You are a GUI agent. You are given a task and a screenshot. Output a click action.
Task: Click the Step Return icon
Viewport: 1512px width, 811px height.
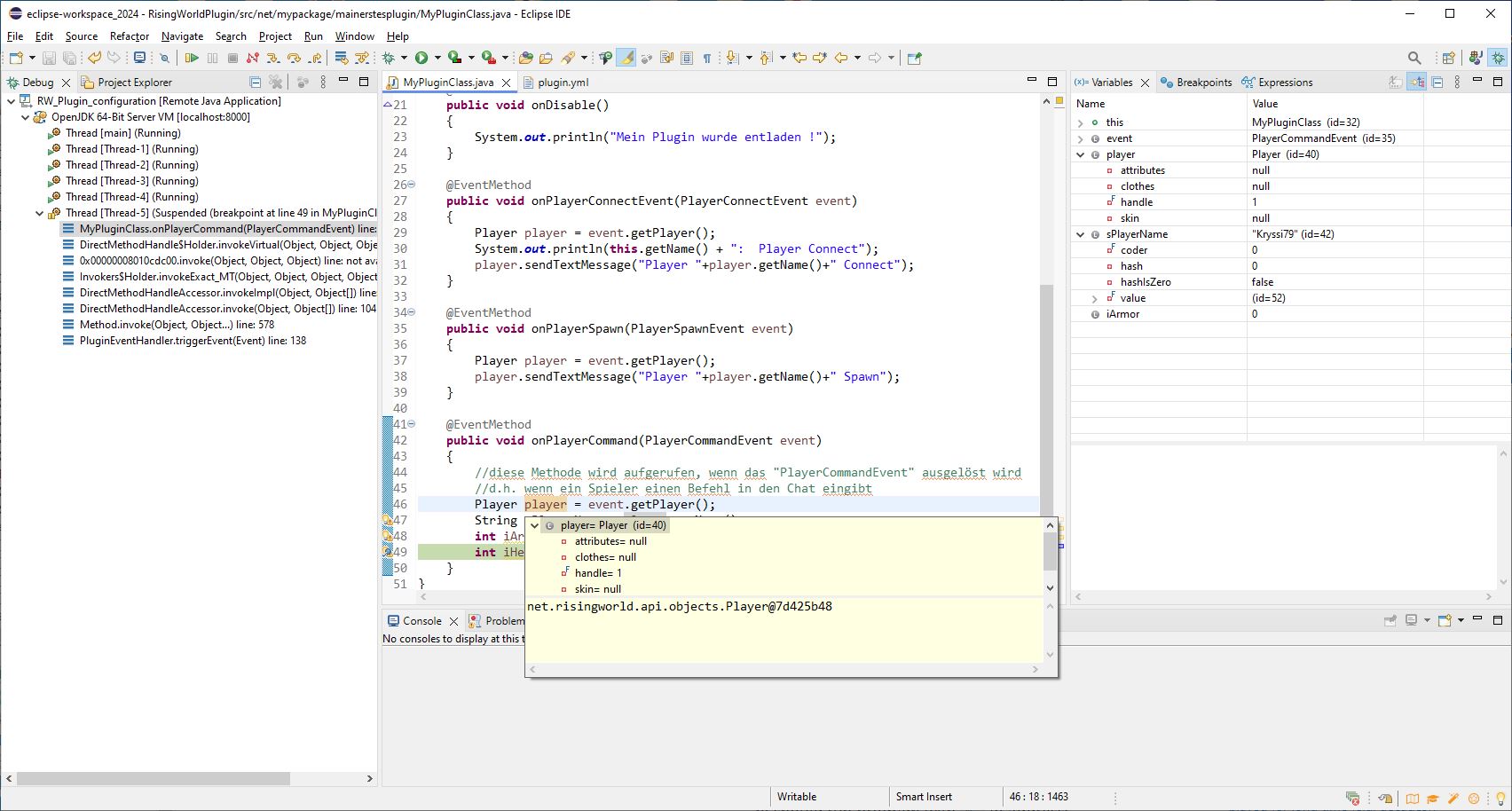tap(315, 59)
